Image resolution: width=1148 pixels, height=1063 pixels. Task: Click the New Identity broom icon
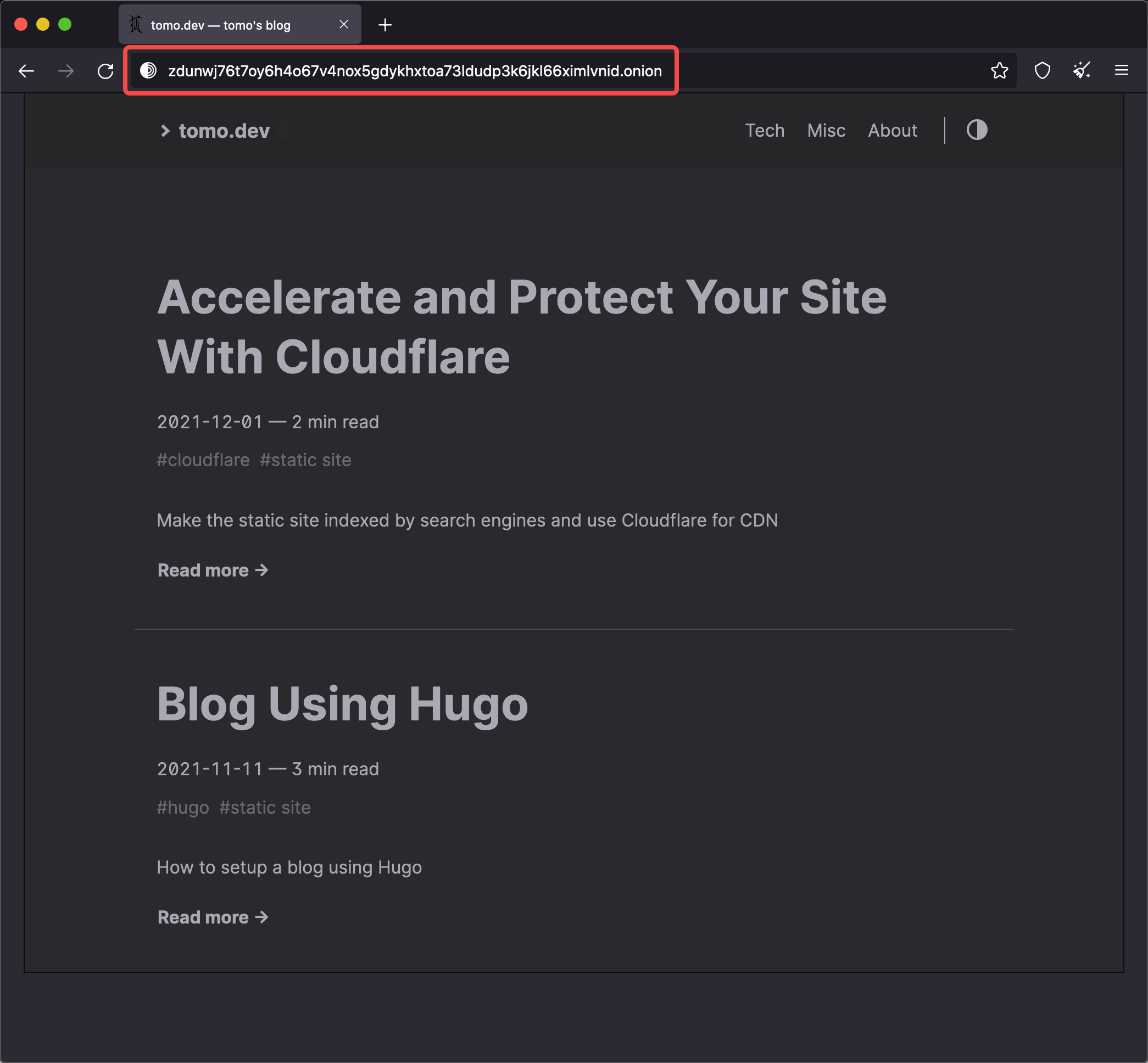(1082, 70)
